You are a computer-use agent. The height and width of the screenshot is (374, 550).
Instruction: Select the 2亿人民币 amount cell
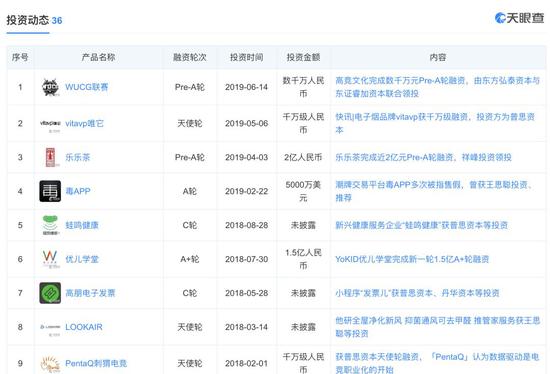point(303,157)
